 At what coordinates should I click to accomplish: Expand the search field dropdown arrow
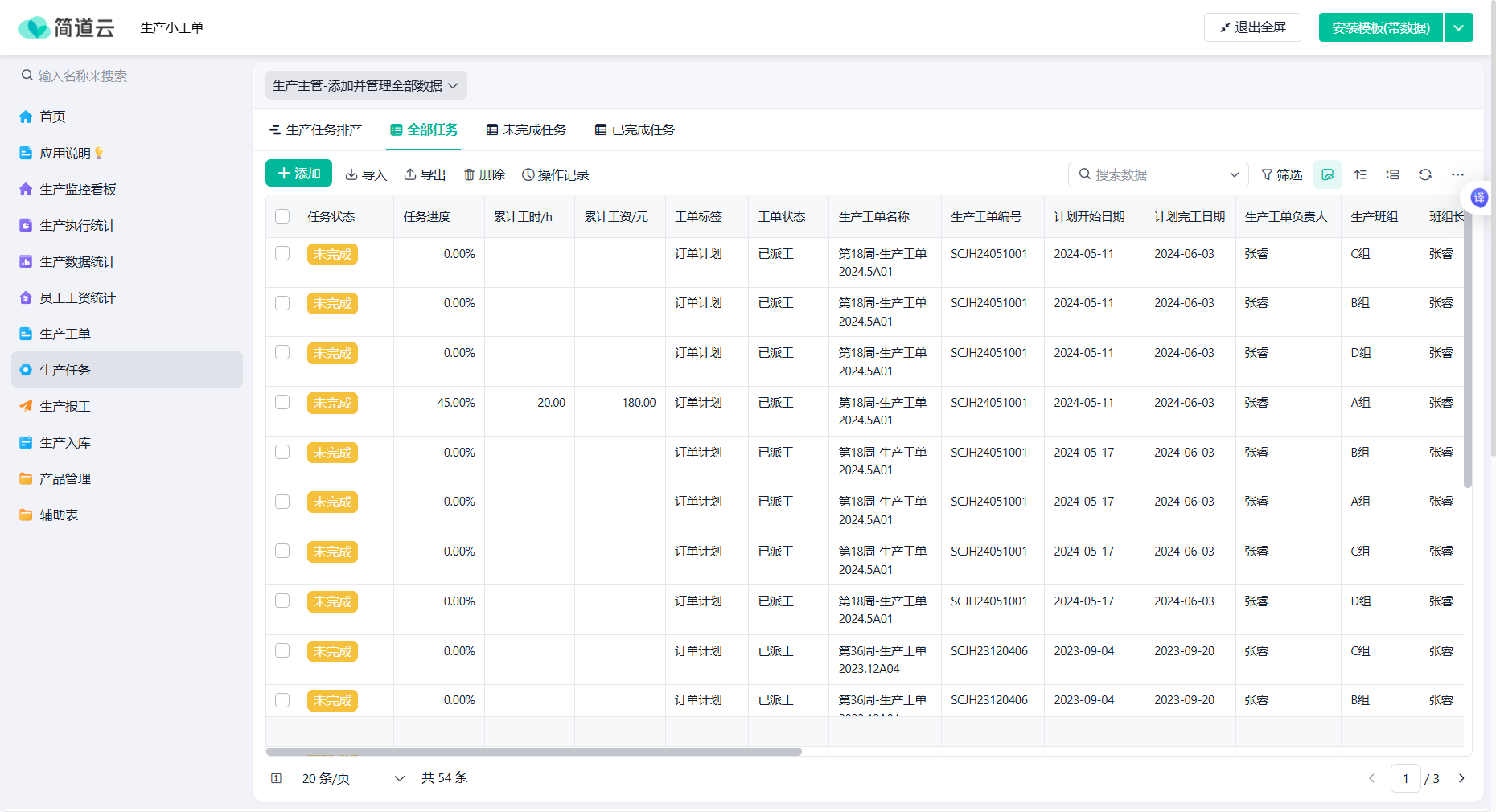pos(1235,174)
